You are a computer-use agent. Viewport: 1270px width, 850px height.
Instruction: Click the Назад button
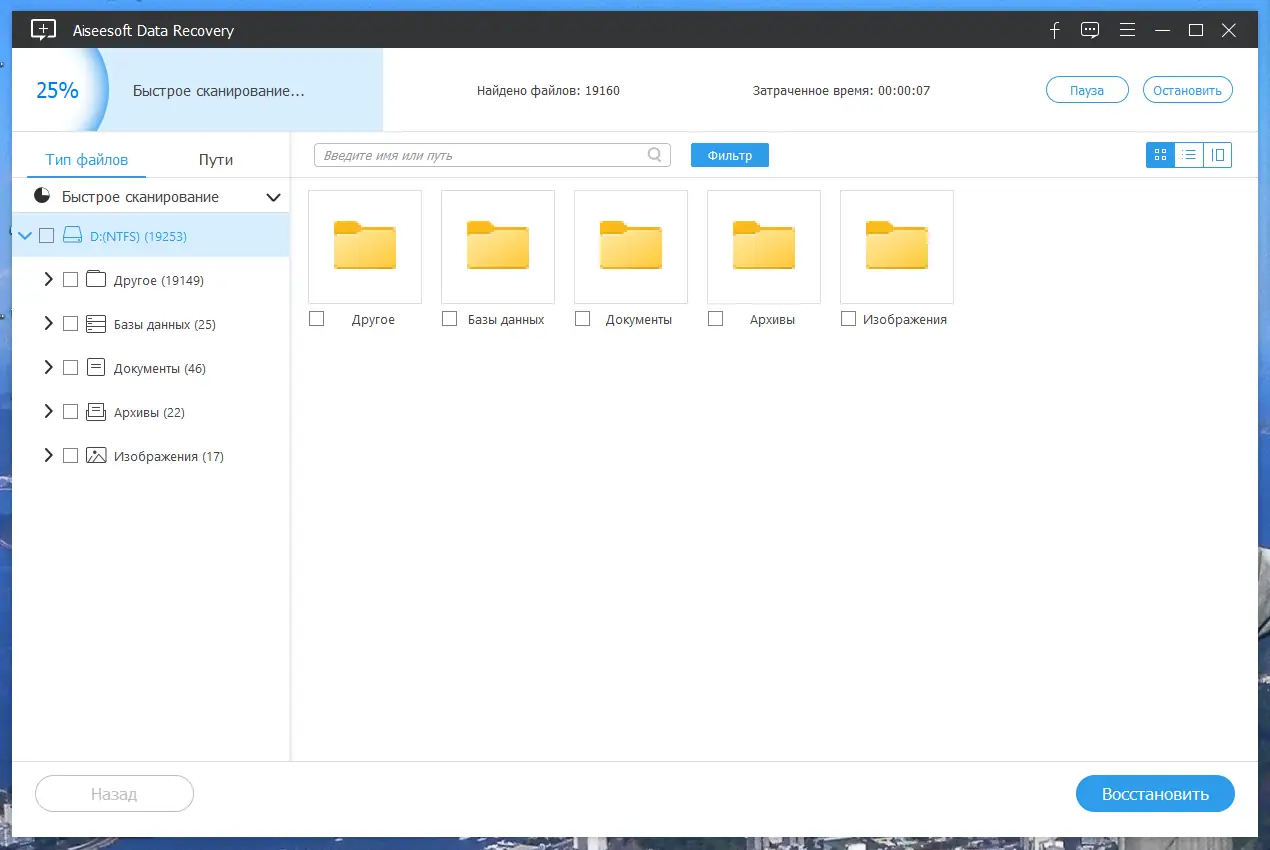pos(114,794)
